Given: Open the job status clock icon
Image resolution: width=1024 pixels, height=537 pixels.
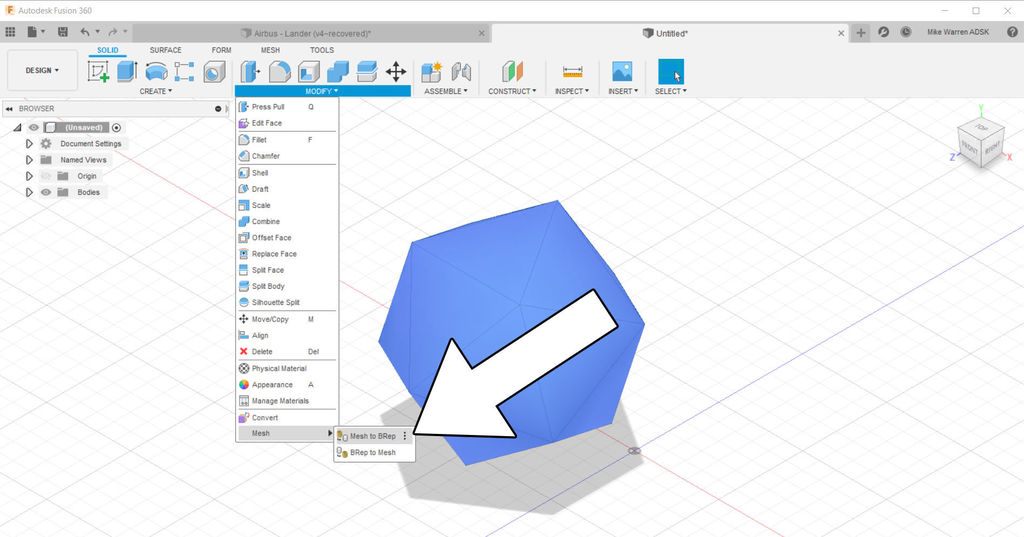Looking at the screenshot, I should (x=906, y=32).
